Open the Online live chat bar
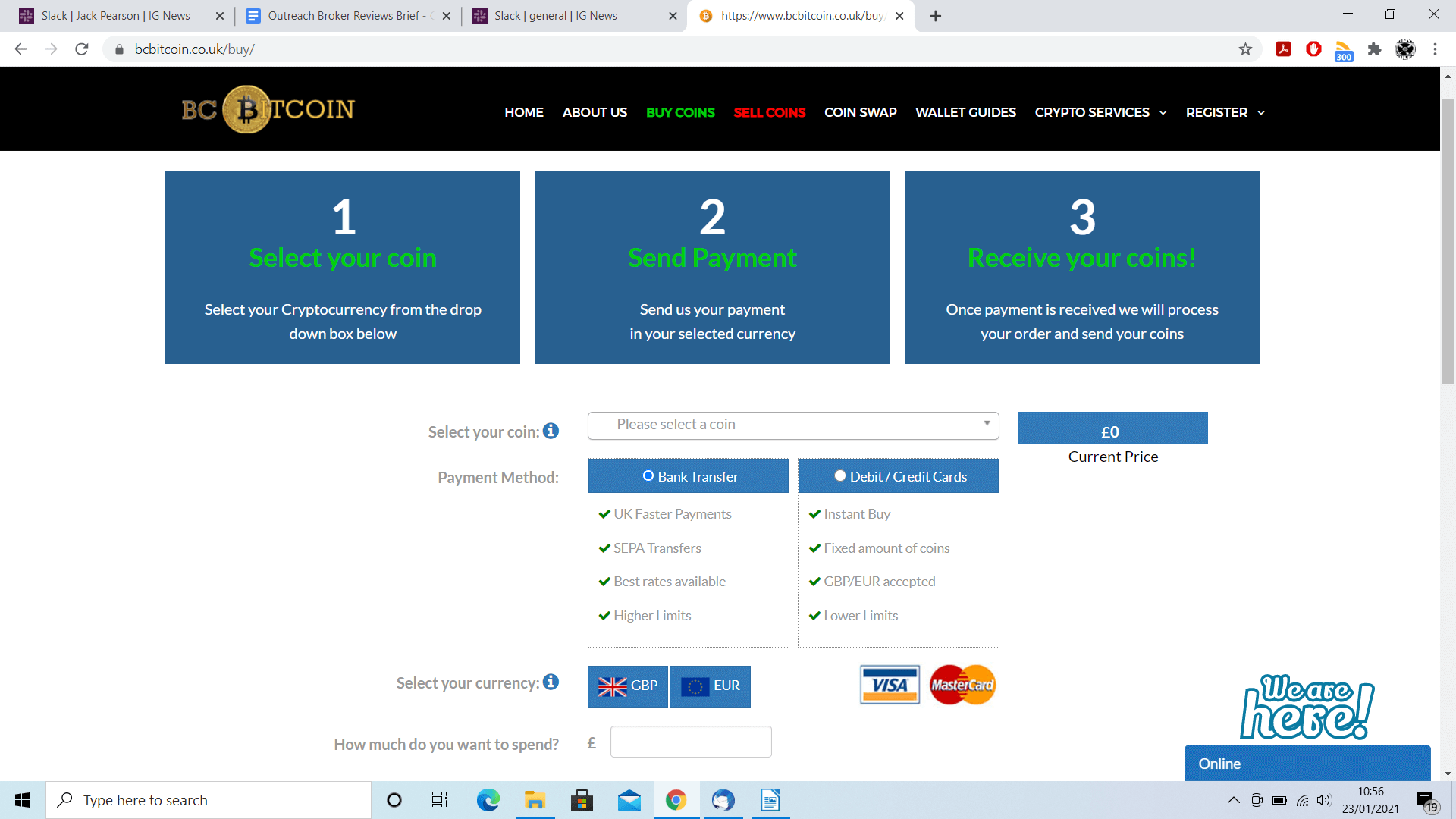The height and width of the screenshot is (819, 1456). (x=1307, y=764)
